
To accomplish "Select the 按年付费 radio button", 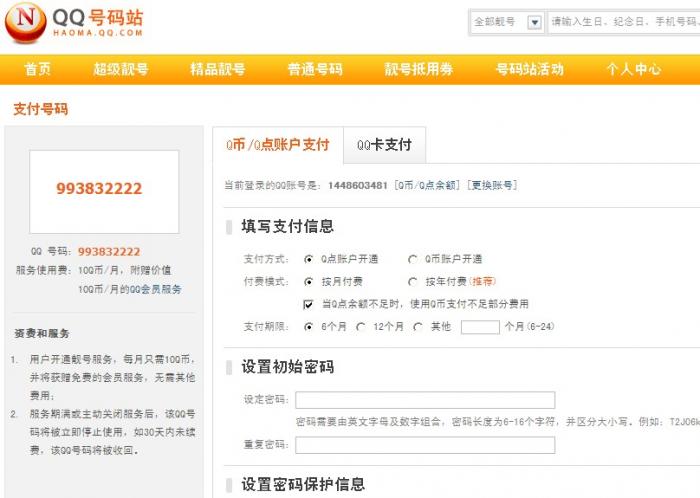I will pos(412,282).
